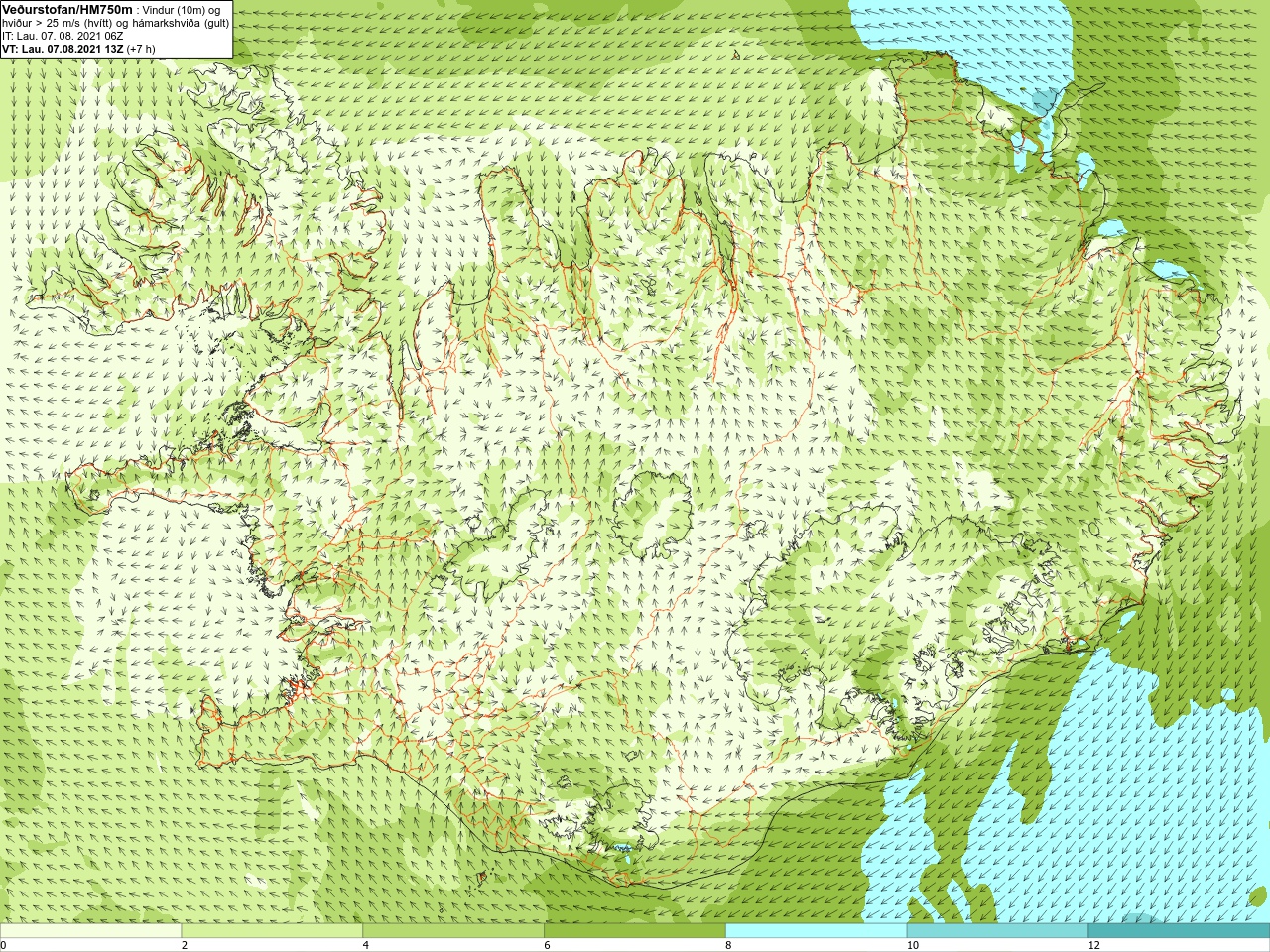
Task: Click the legend scale label '2'
Action: [185, 946]
